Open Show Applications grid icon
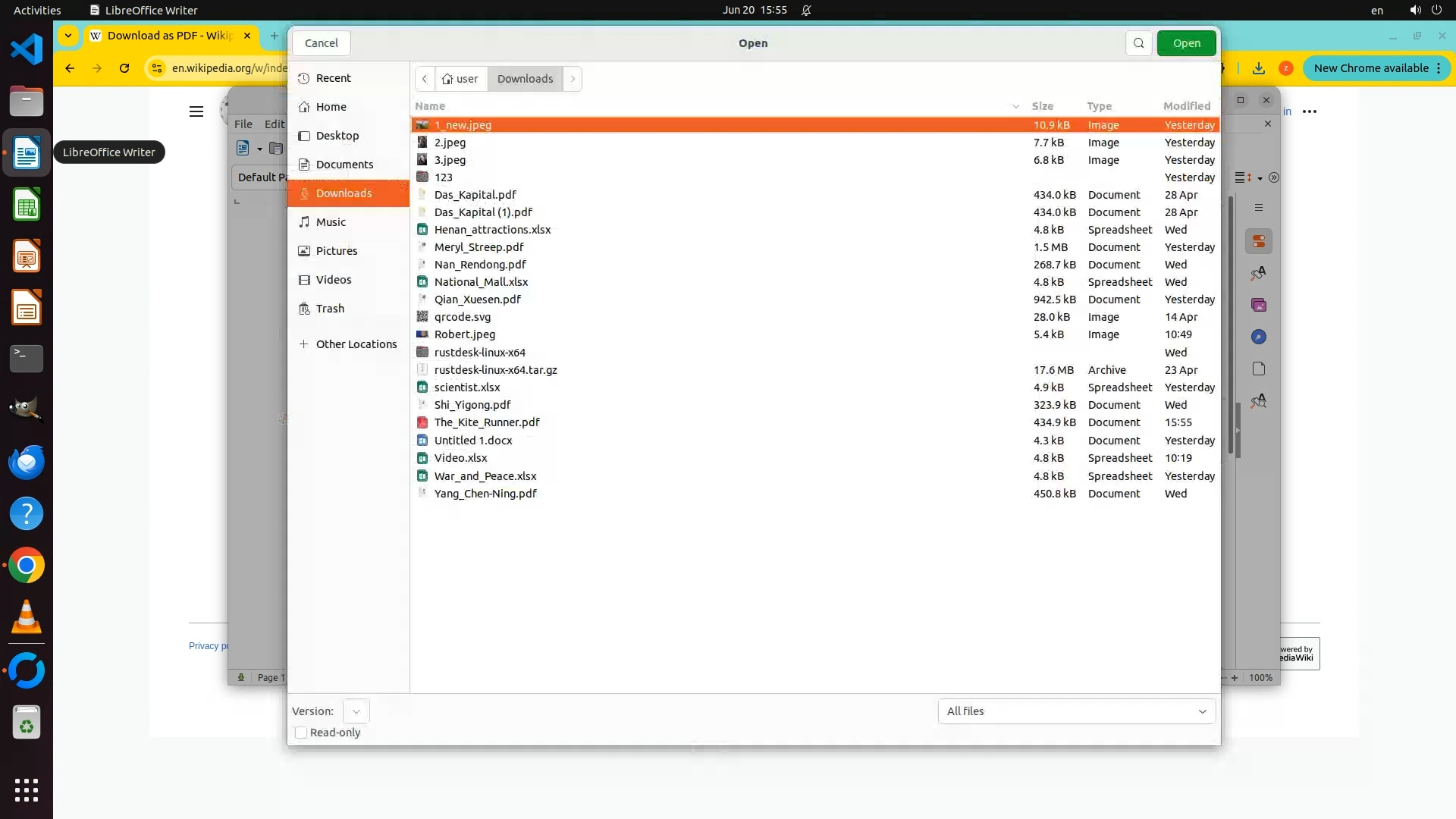This screenshot has width=1456, height=819. point(27,789)
